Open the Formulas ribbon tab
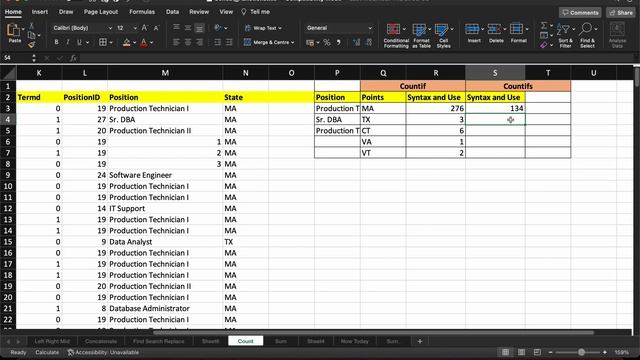Viewport: 640px width, 360px height. (x=142, y=12)
